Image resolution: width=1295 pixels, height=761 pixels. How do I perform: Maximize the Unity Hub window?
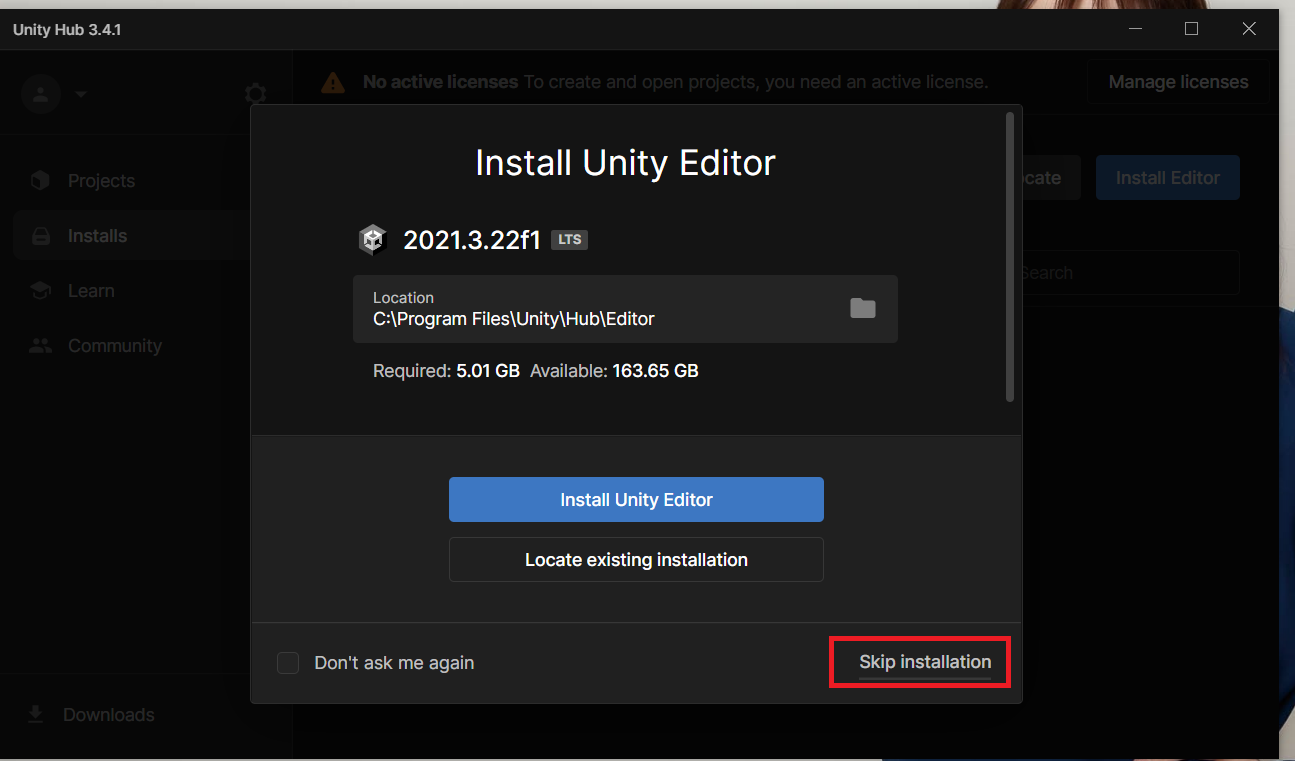click(1191, 30)
